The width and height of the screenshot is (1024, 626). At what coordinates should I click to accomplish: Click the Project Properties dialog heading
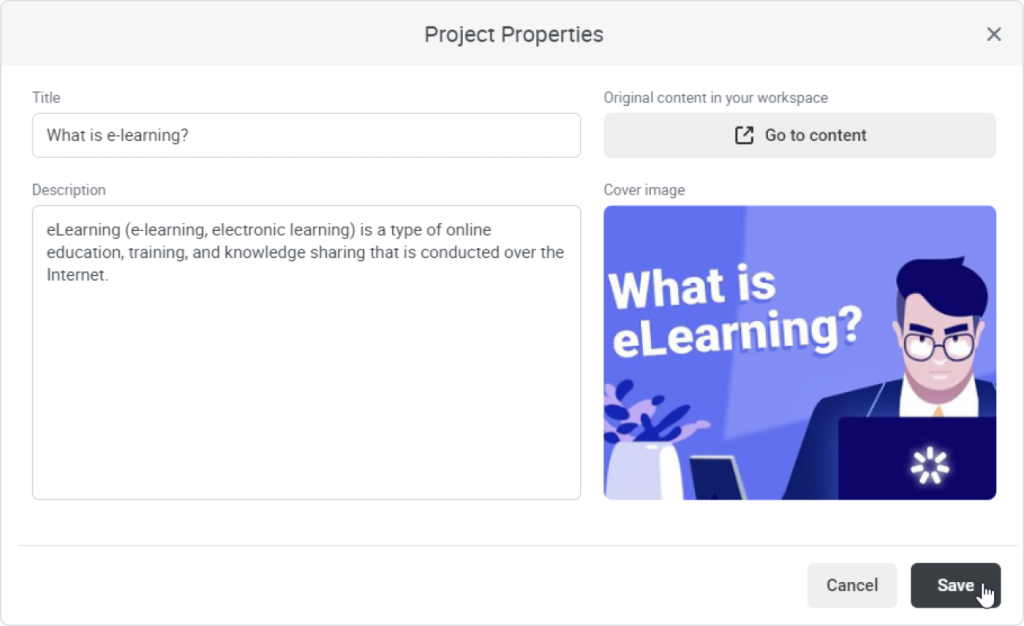pyautogui.click(x=513, y=34)
